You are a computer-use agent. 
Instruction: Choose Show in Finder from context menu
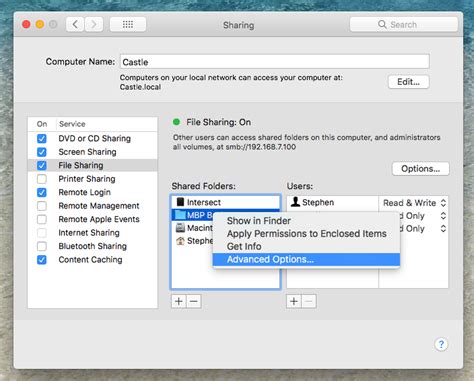[306, 221]
